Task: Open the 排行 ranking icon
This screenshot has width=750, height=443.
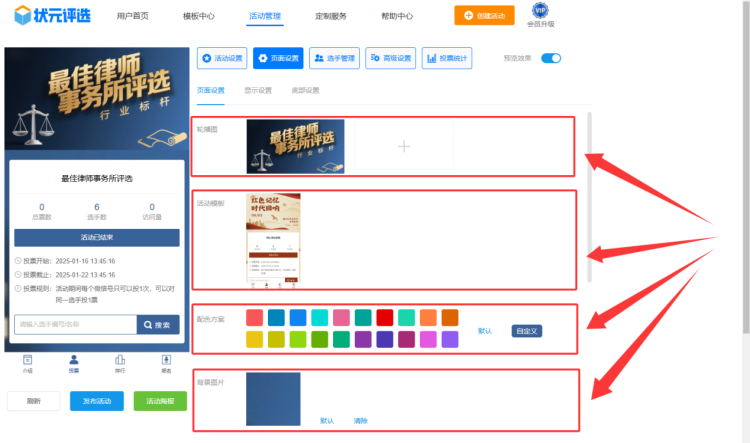Action: (x=120, y=360)
